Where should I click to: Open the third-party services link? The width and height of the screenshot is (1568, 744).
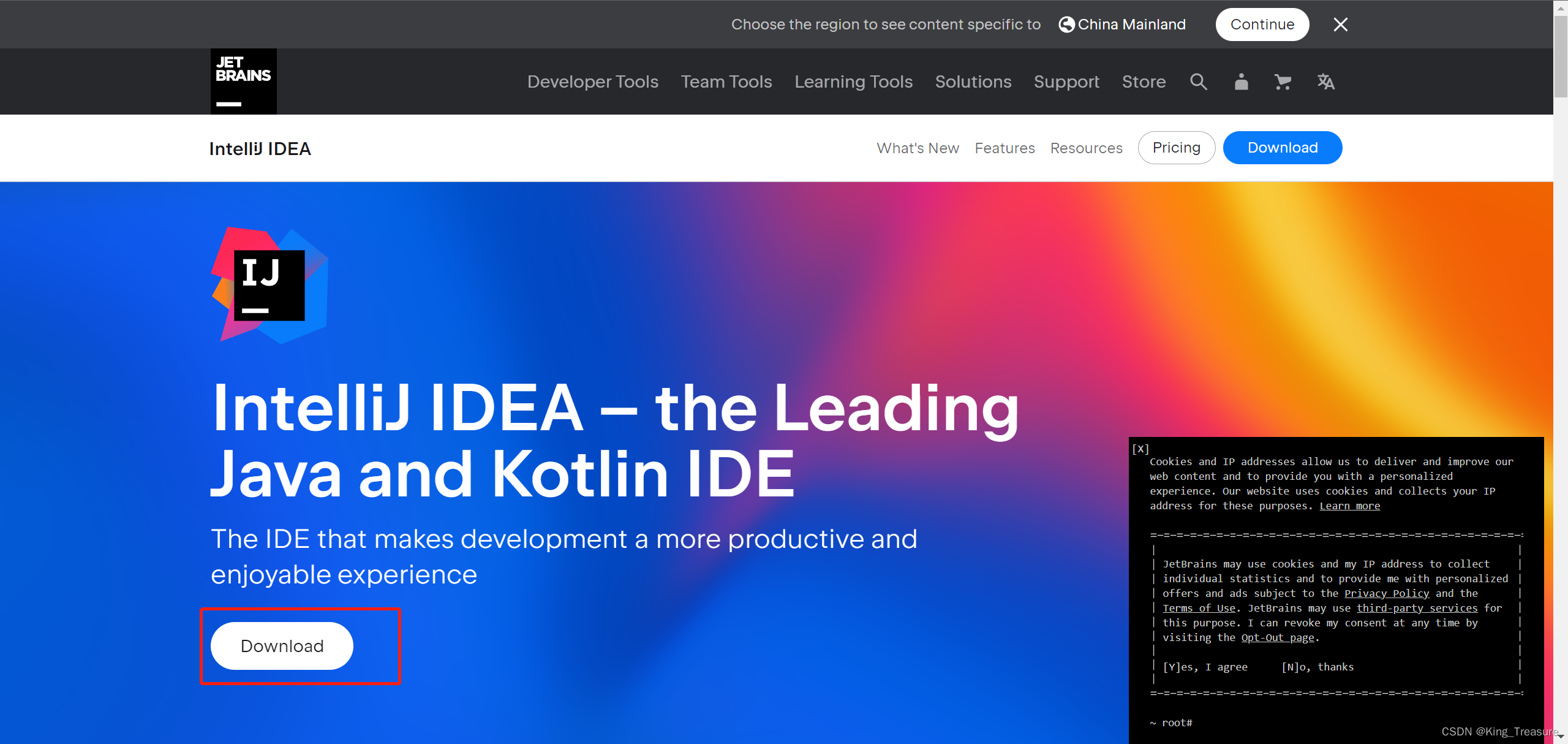coord(1417,608)
